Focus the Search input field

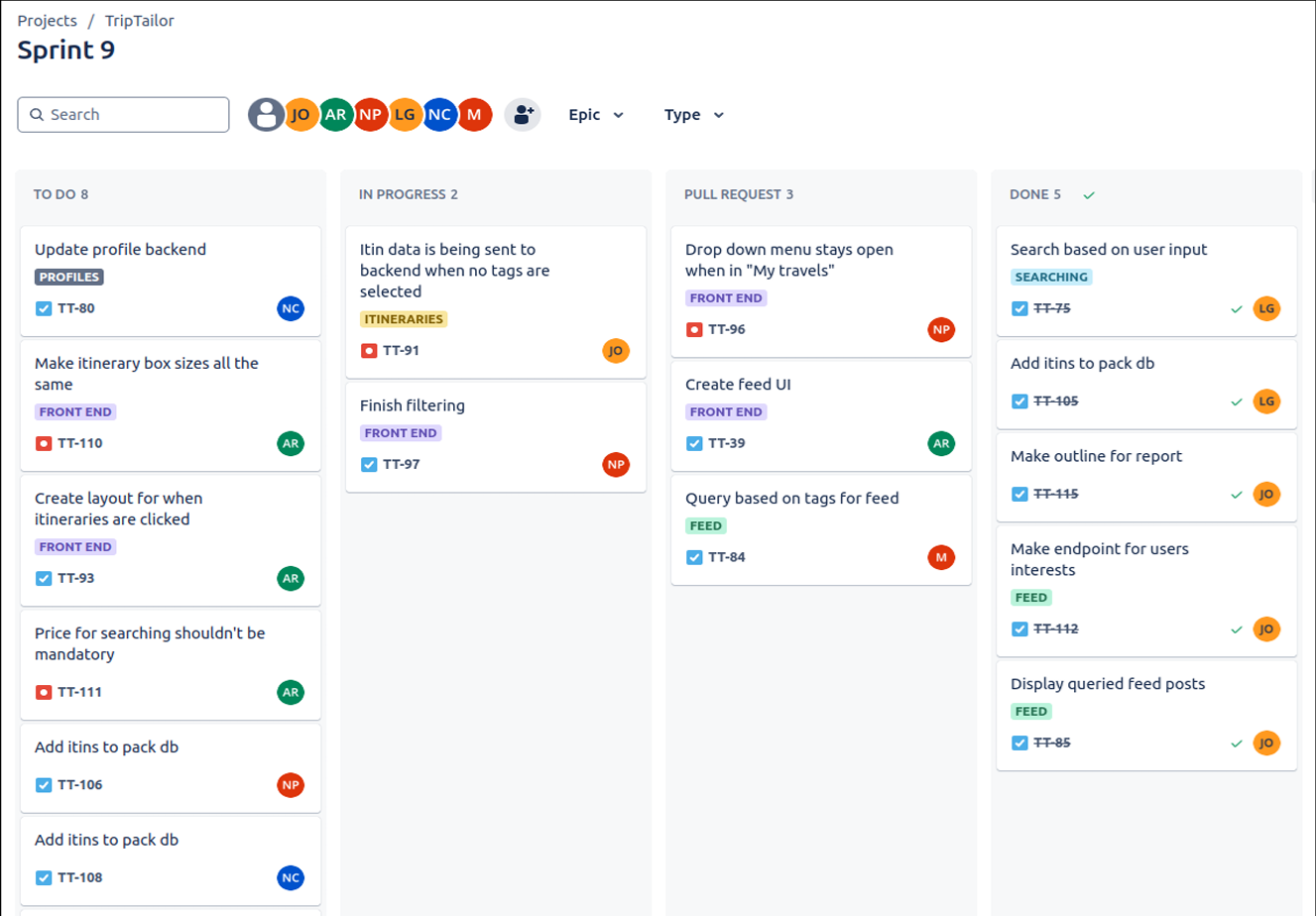coord(123,115)
